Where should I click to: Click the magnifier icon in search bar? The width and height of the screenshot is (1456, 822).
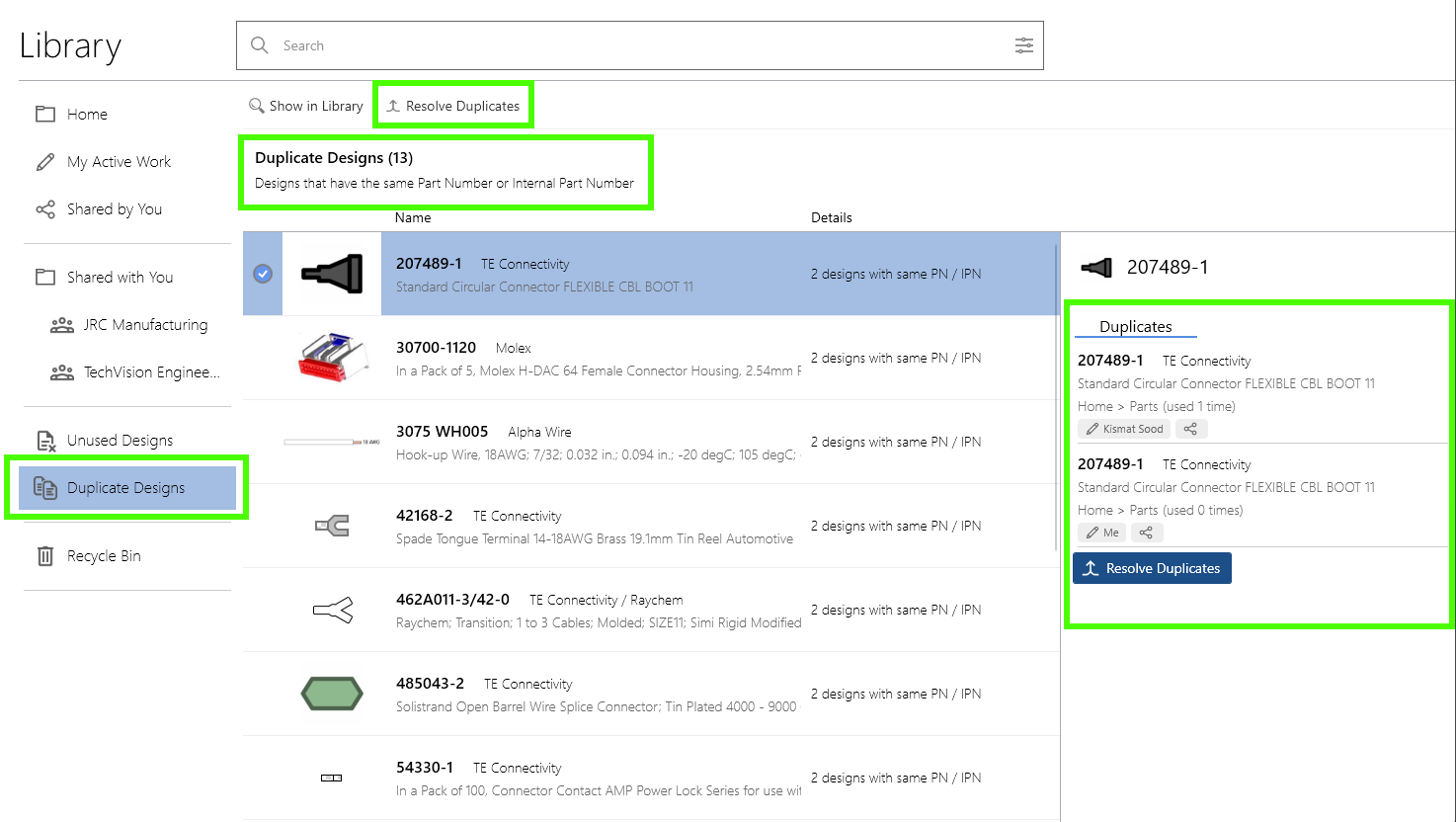[260, 45]
